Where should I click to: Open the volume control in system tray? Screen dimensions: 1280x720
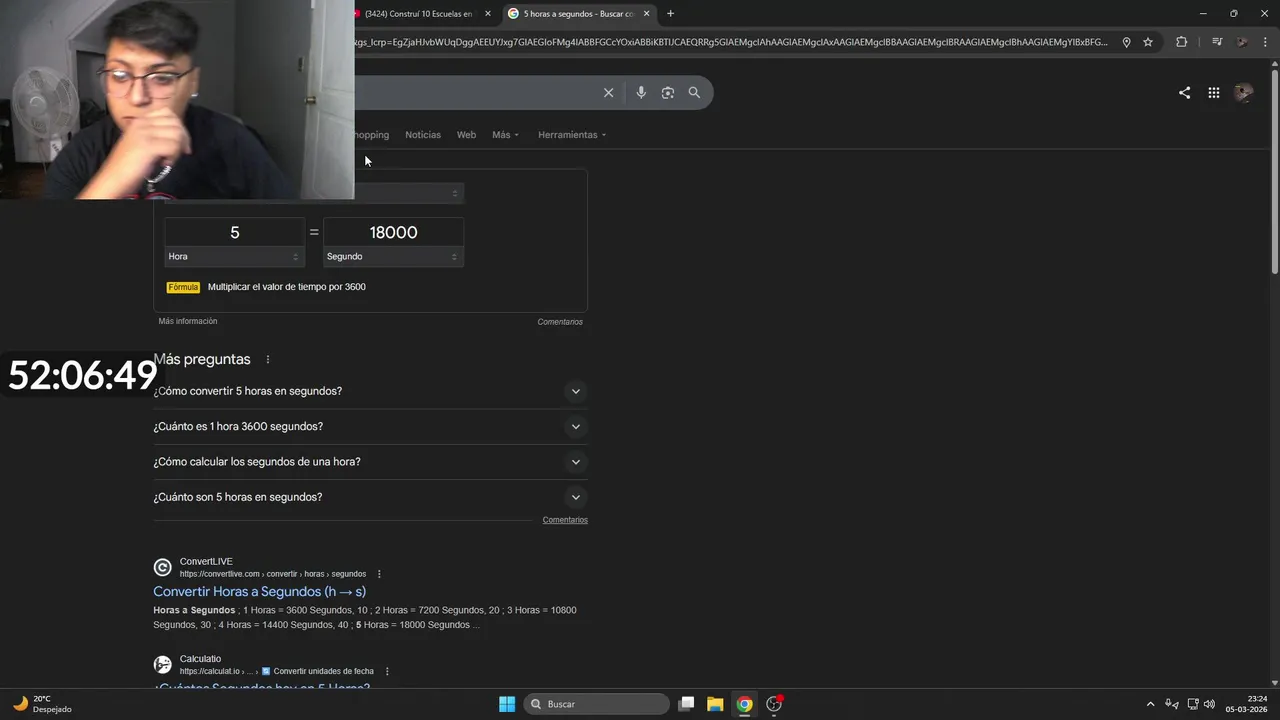pos(1210,704)
